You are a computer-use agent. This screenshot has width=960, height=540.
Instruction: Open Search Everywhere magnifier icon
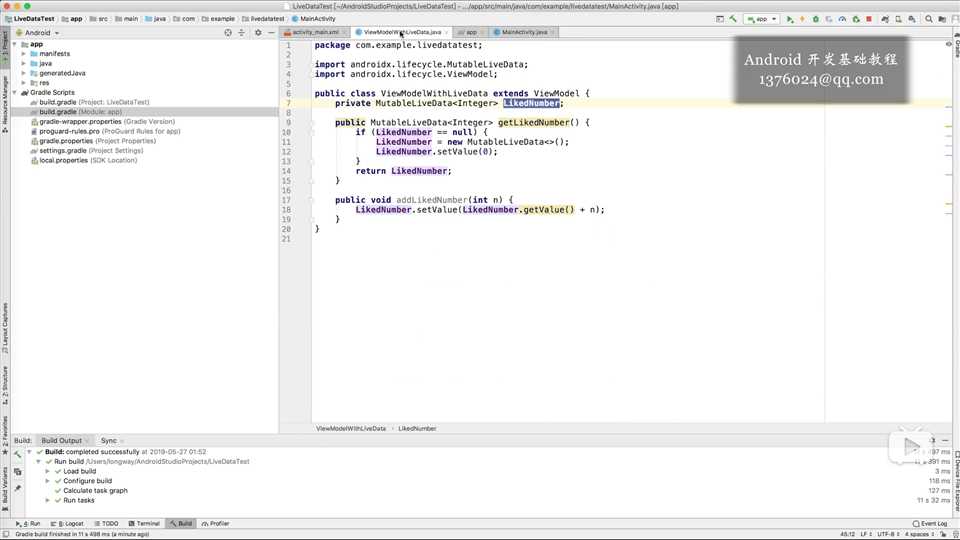click(929, 19)
